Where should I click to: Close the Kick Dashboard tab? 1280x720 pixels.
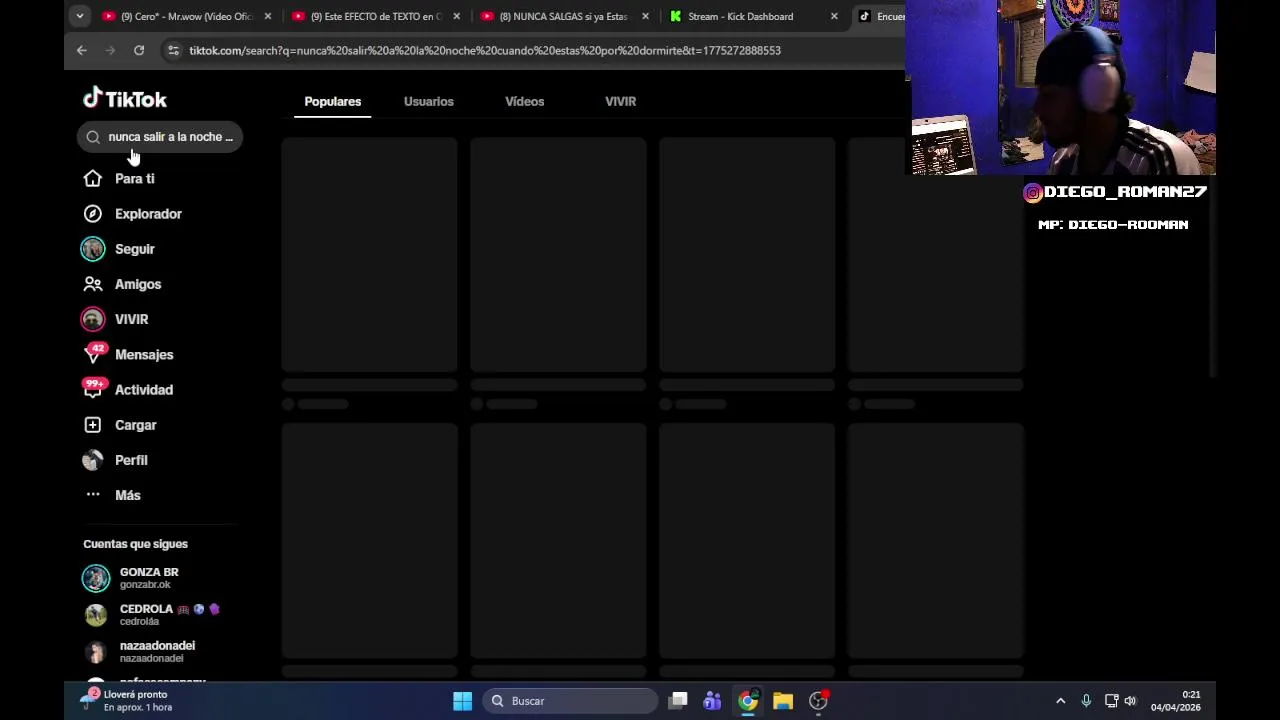point(834,16)
